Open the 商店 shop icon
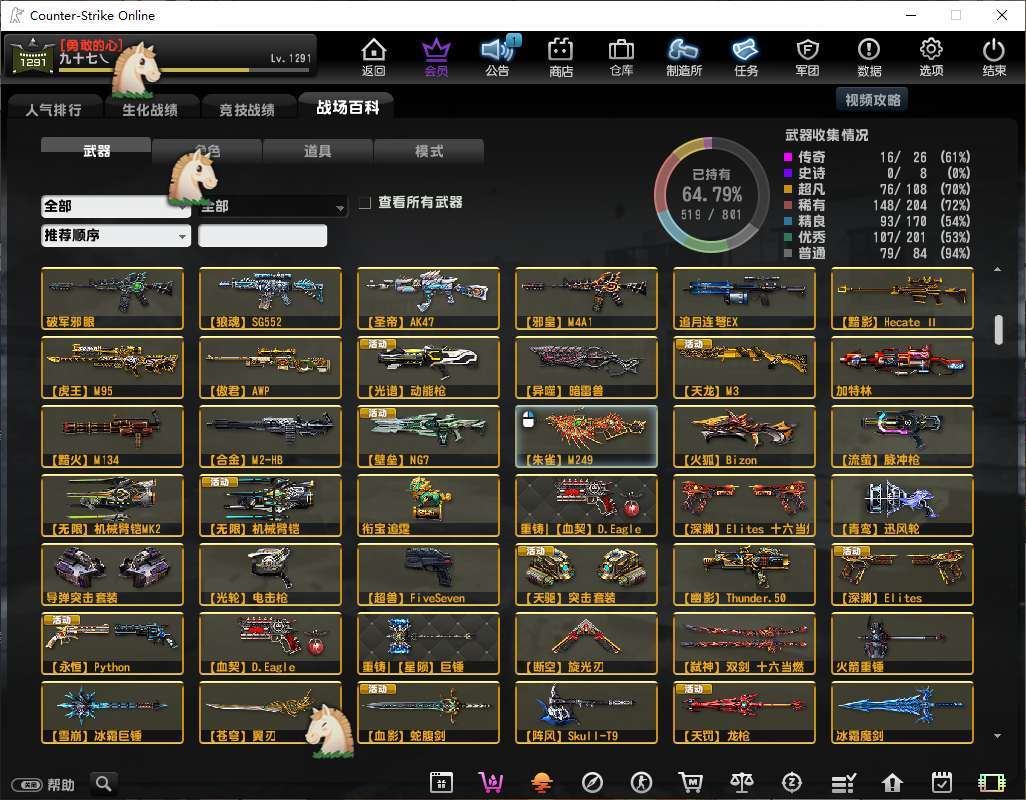 [x=561, y=56]
